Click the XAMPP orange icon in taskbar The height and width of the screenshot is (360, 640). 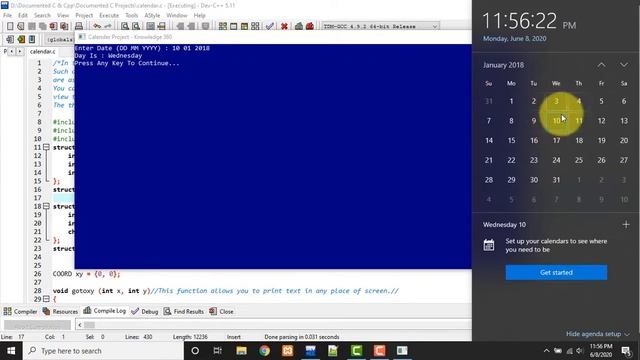(x=287, y=351)
